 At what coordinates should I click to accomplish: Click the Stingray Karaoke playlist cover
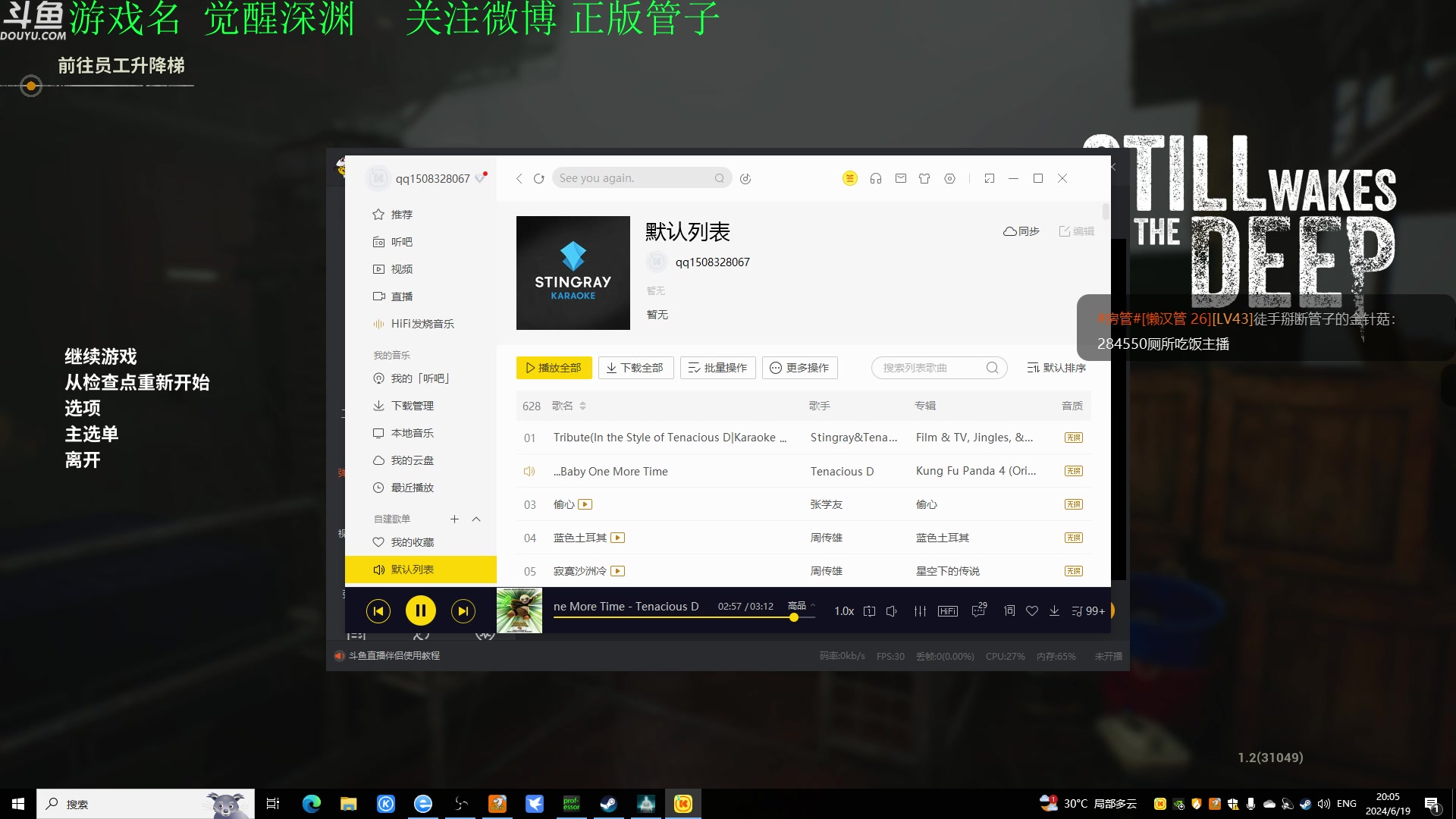point(573,273)
